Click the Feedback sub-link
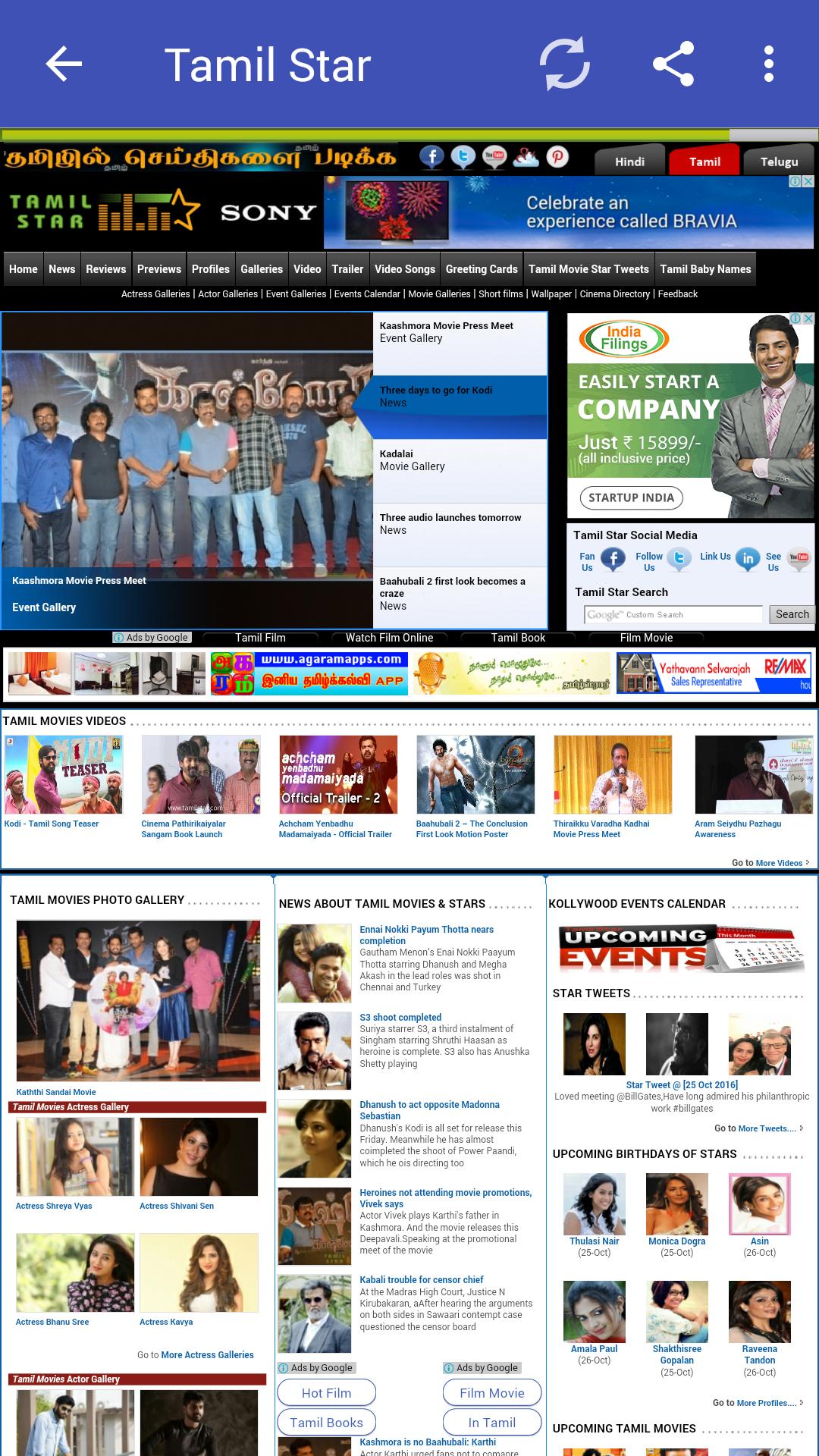 tap(678, 294)
